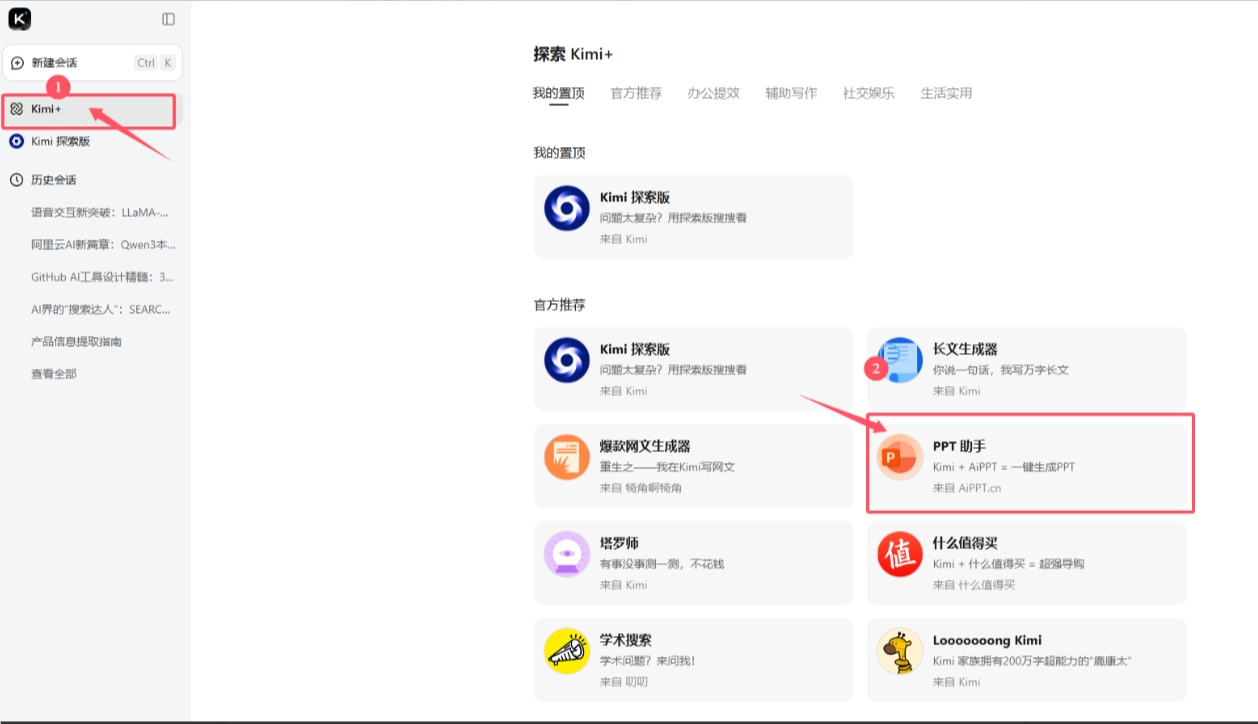Click the PPT 助手 PowerPoint icon

pos(900,457)
